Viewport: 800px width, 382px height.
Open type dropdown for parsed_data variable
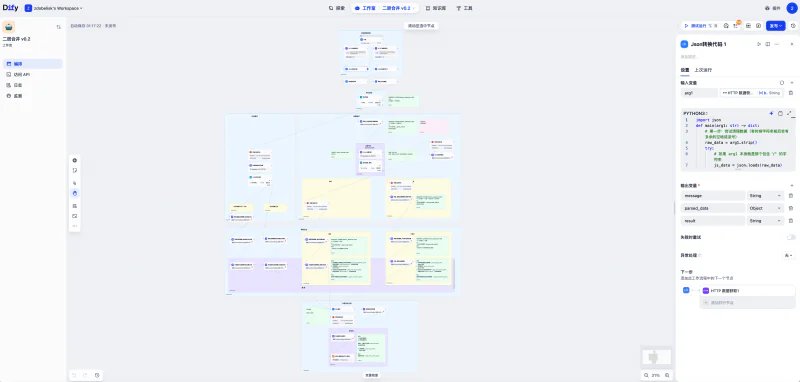click(765, 208)
